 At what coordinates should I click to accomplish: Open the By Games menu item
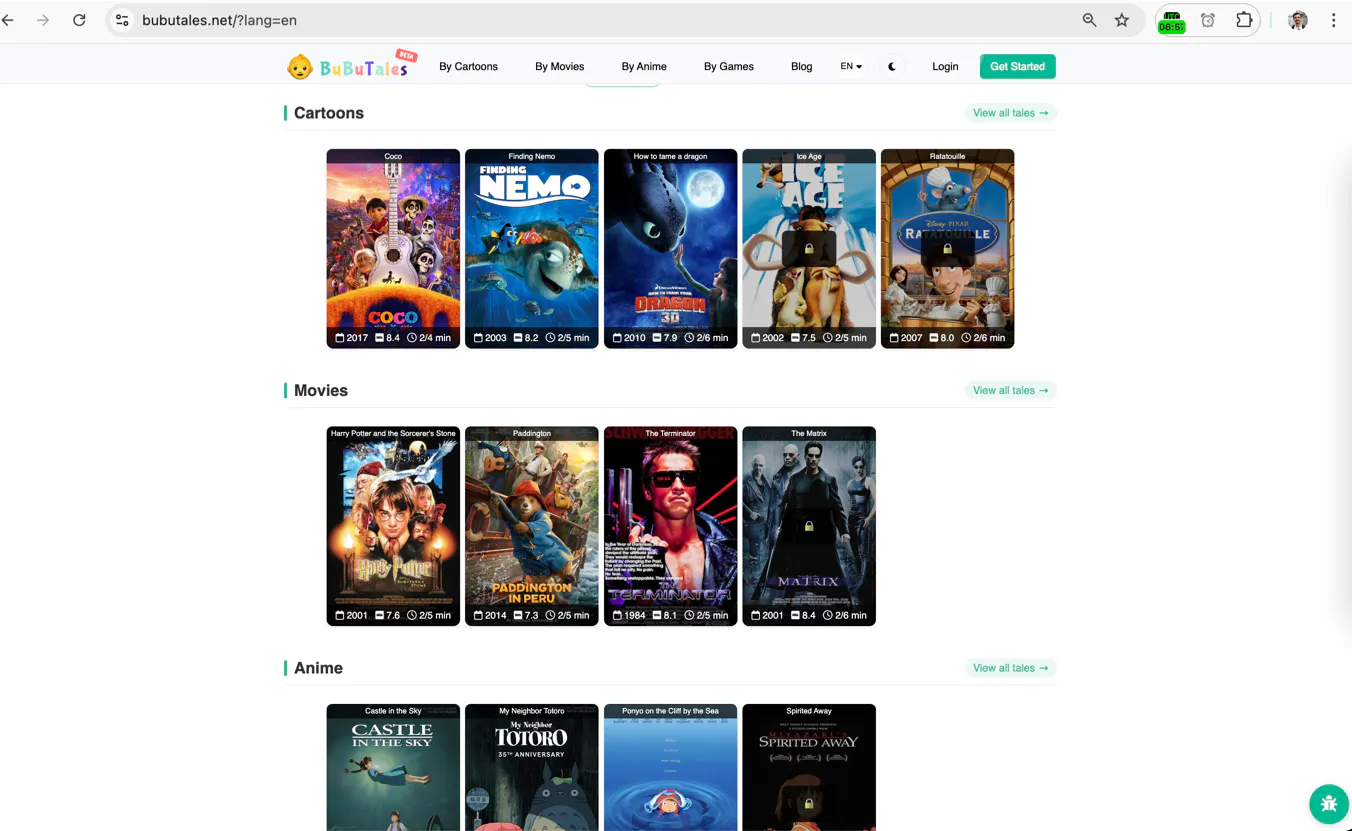pos(729,67)
